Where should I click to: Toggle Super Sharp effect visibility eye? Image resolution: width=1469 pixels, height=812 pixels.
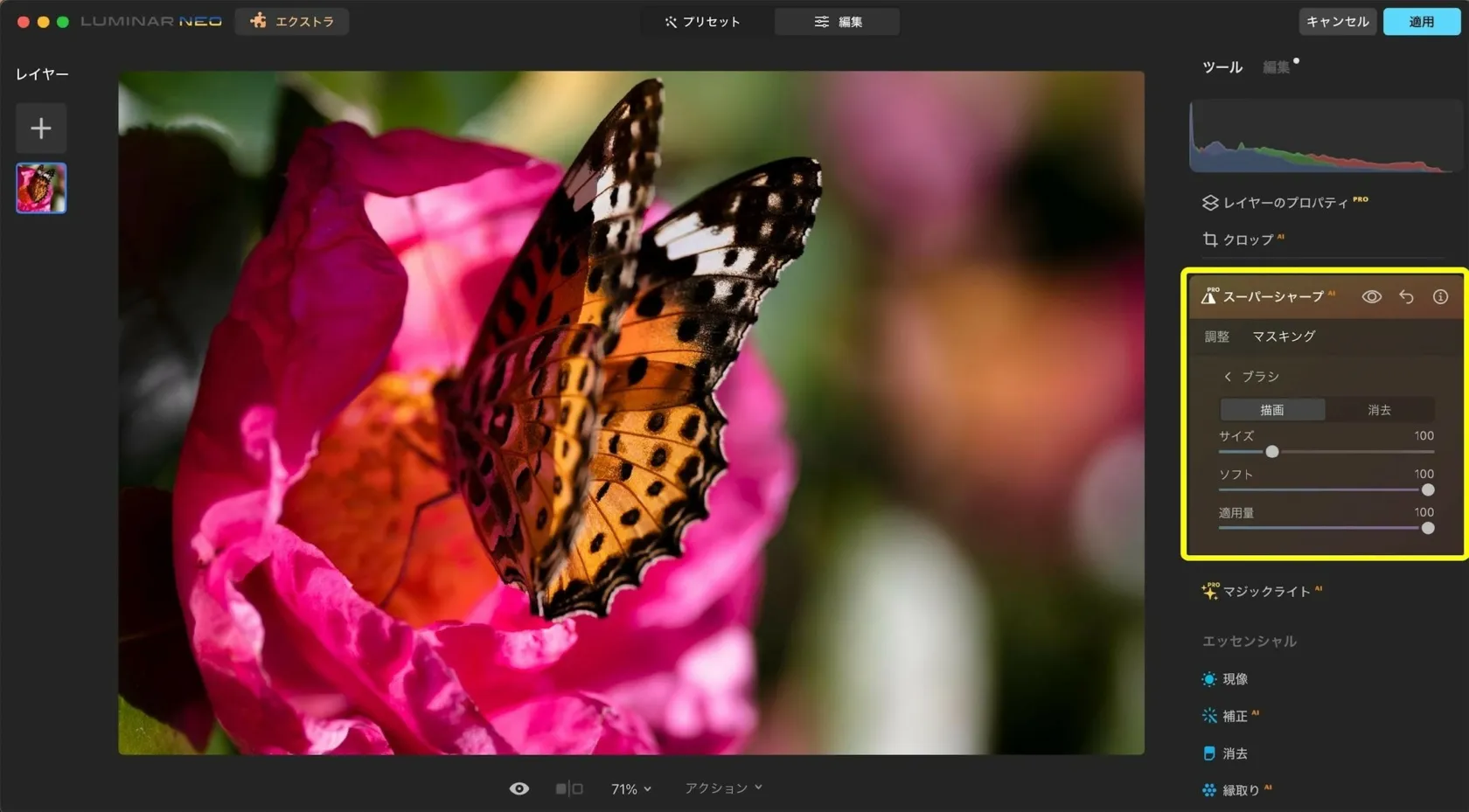click(1371, 297)
